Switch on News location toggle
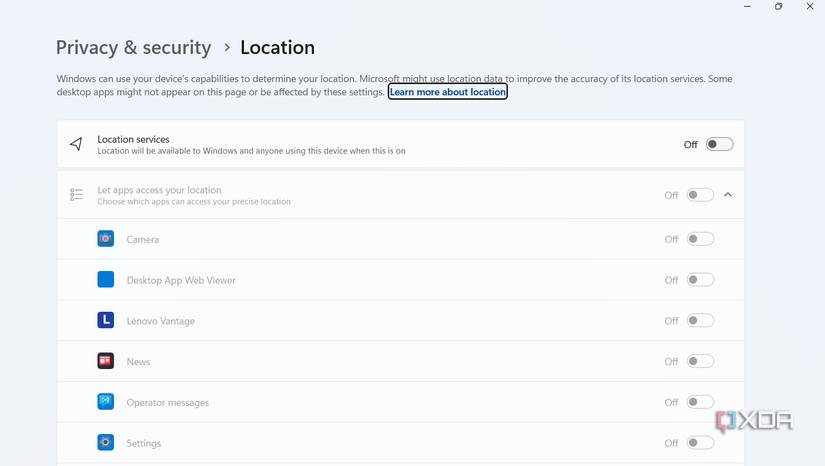Image resolution: width=825 pixels, height=466 pixels. tap(700, 361)
